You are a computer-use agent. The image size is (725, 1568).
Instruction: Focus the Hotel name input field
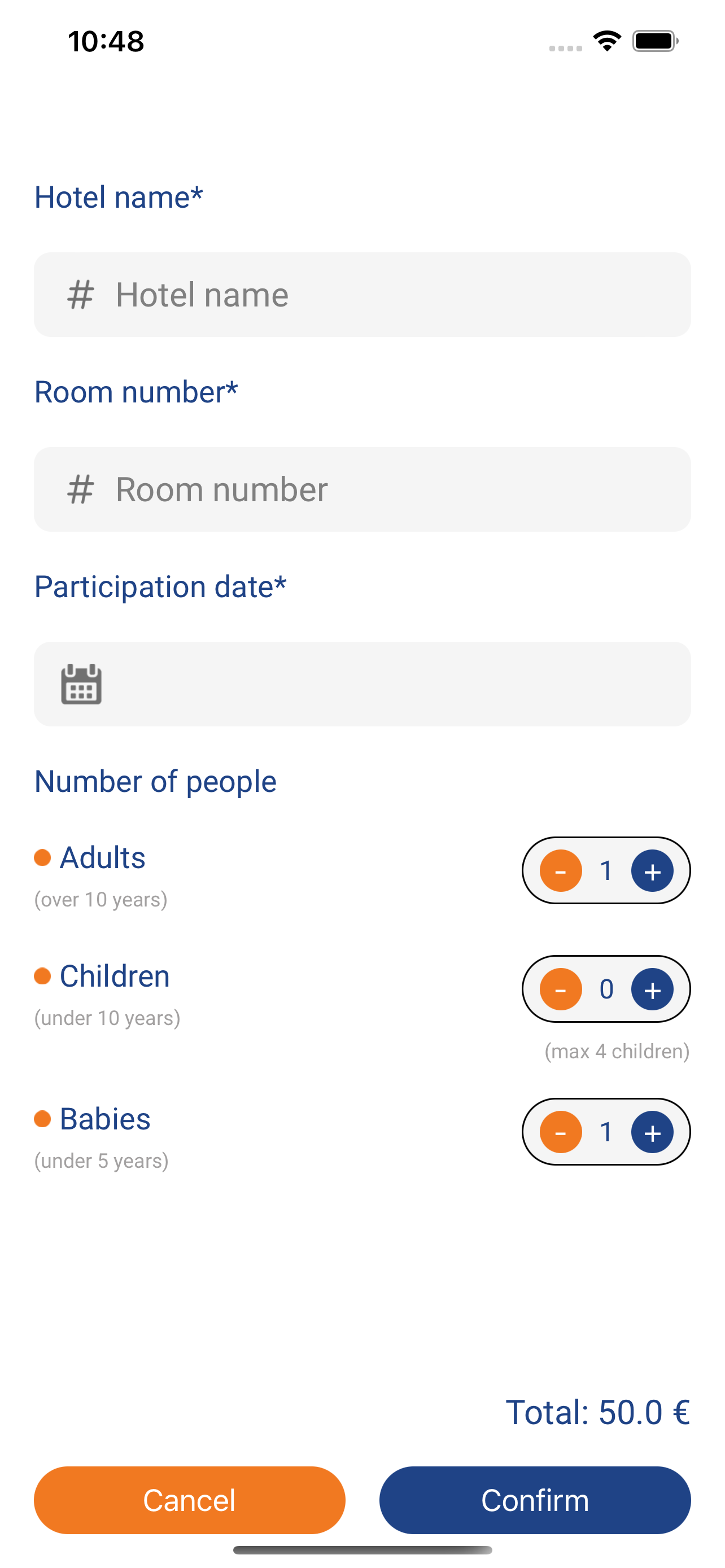pos(362,295)
